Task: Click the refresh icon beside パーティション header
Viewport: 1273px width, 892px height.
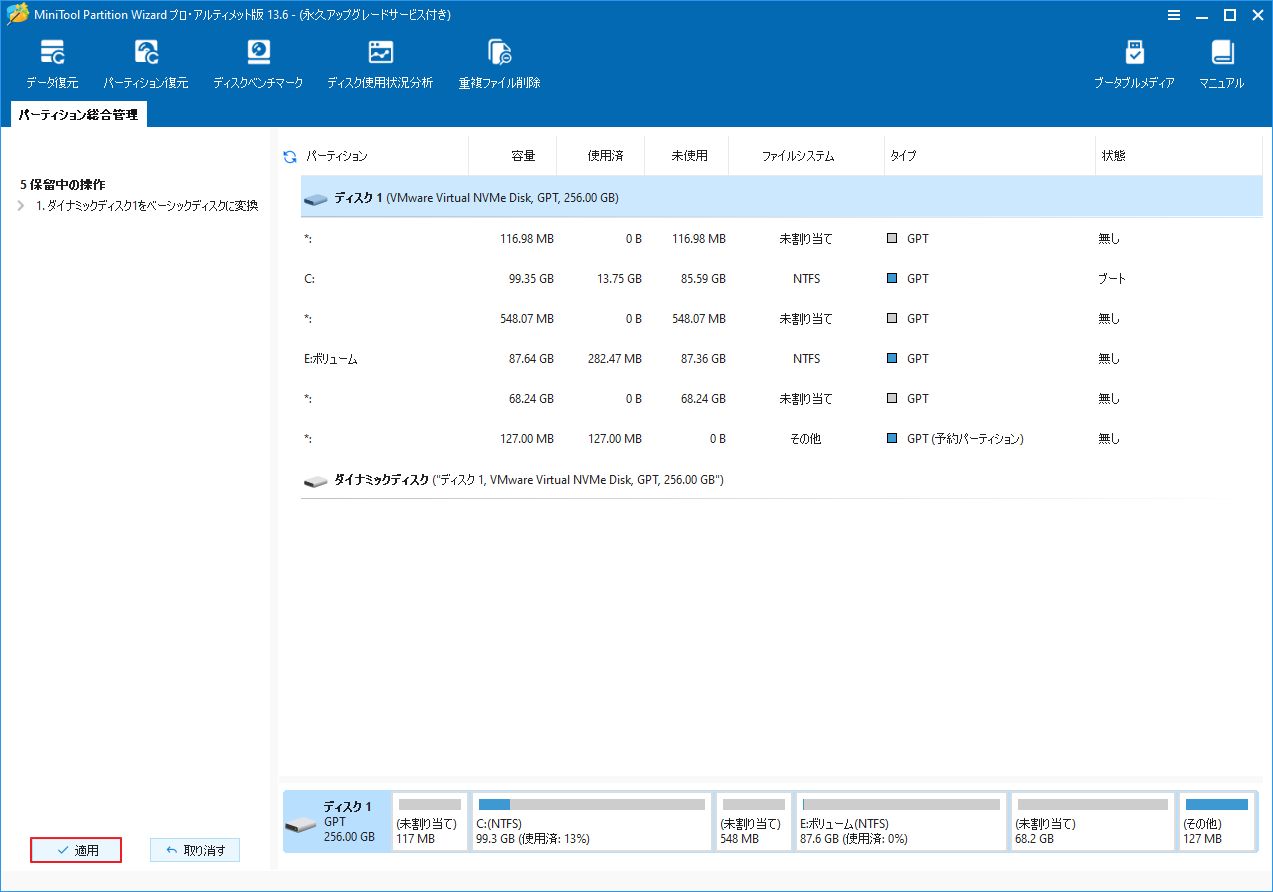Action: 290,157
